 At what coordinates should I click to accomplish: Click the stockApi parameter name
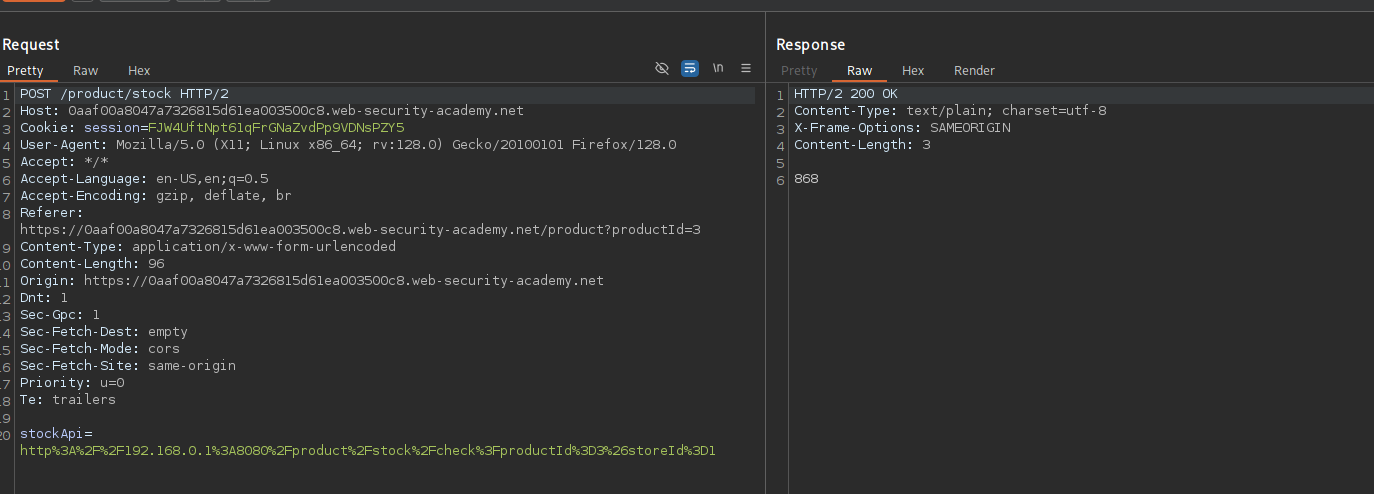(55, 434)
